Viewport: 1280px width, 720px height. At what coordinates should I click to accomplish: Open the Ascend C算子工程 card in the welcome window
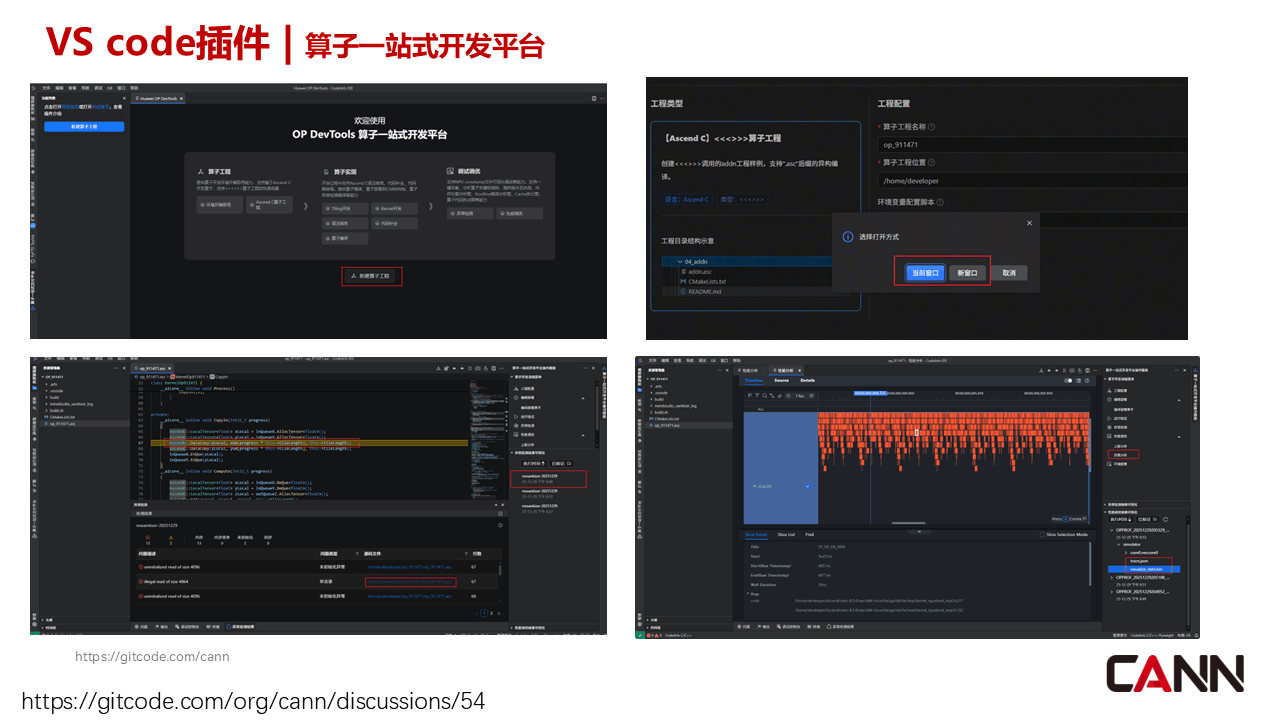(x=269, y=205)
